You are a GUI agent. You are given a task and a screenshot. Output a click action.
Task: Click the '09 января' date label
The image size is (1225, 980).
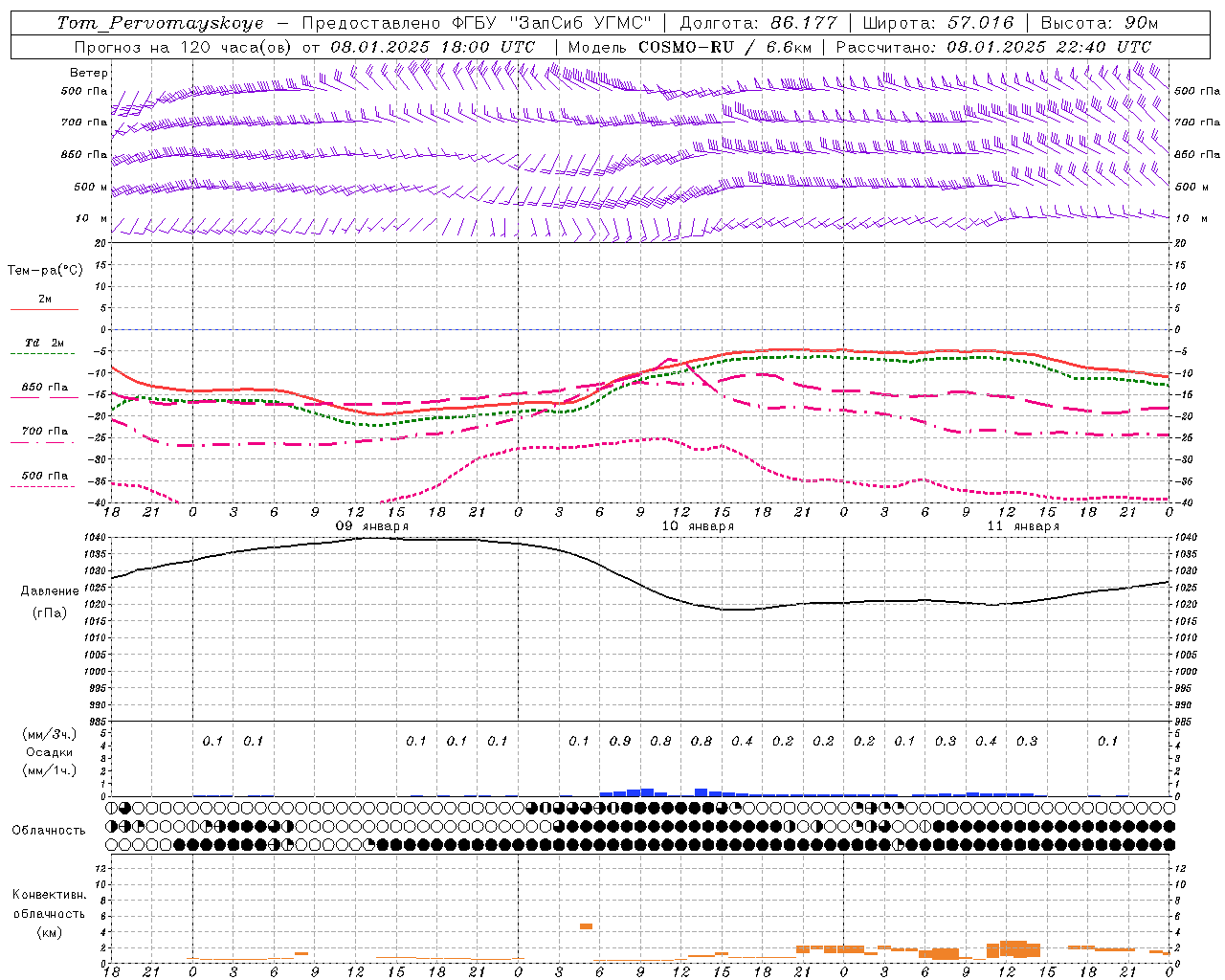[372, 526]
